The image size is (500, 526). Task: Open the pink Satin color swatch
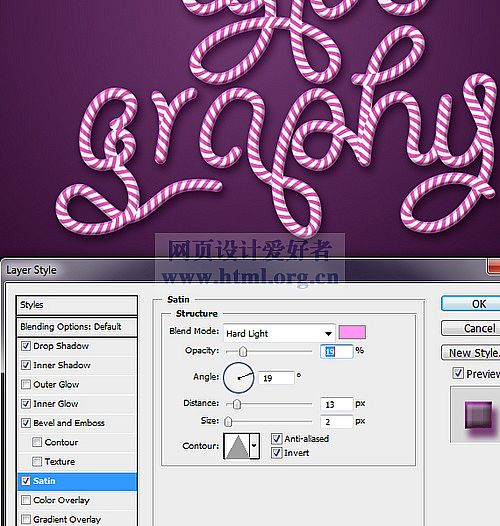coord(352,332)
